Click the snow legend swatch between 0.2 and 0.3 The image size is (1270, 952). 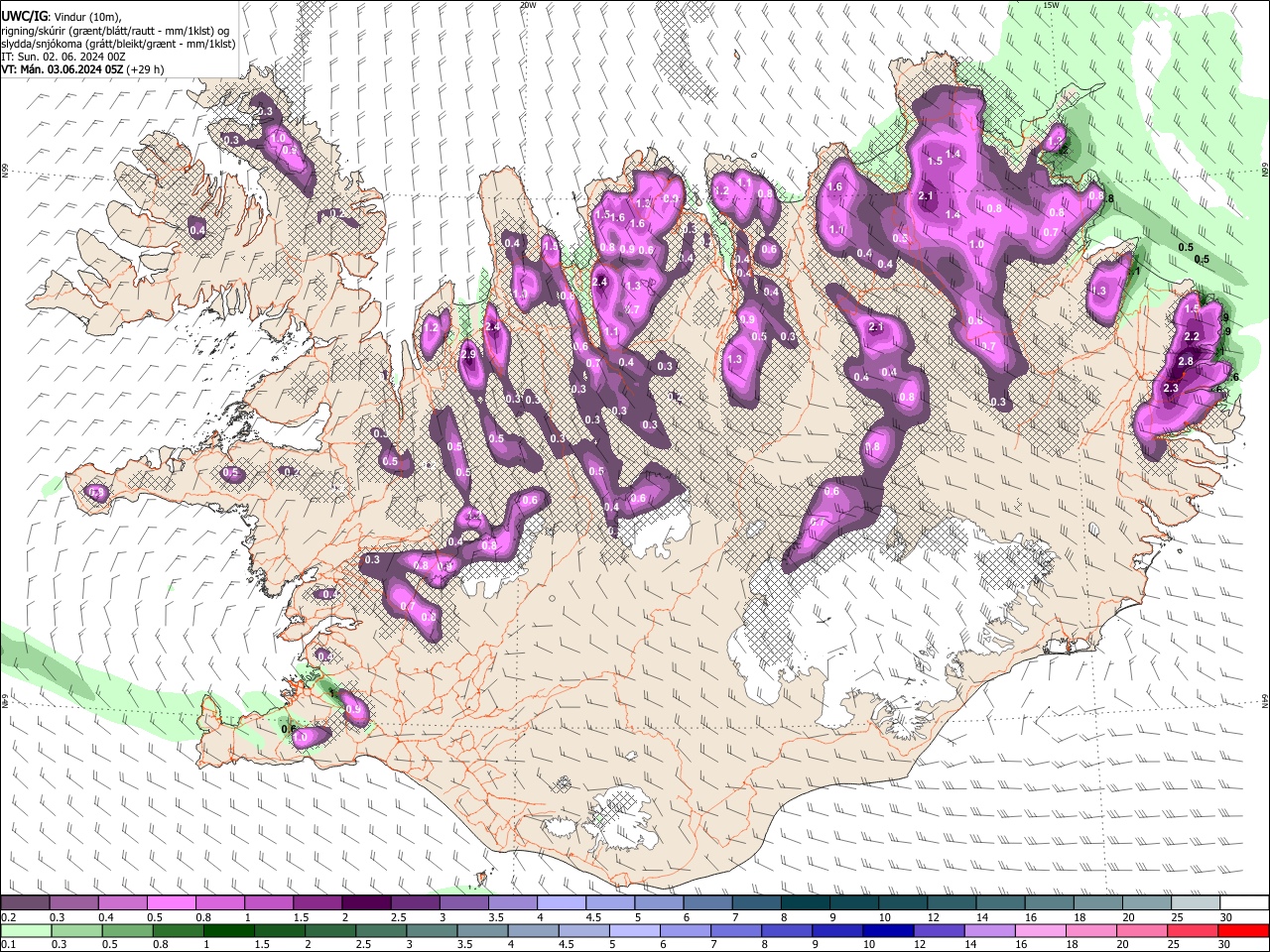(x=25, y=903)
